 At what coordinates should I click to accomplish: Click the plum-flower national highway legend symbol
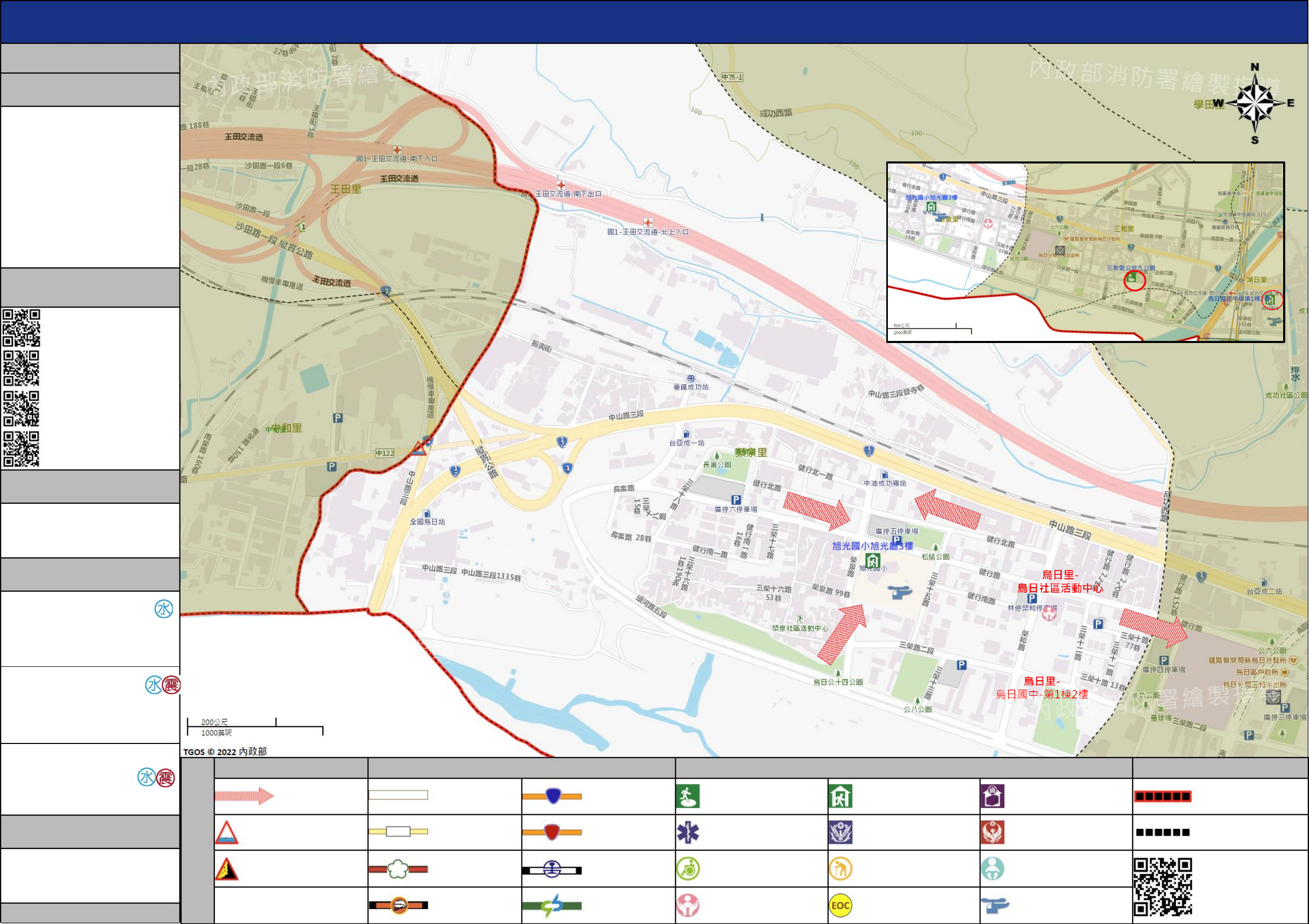click(398, 869)
